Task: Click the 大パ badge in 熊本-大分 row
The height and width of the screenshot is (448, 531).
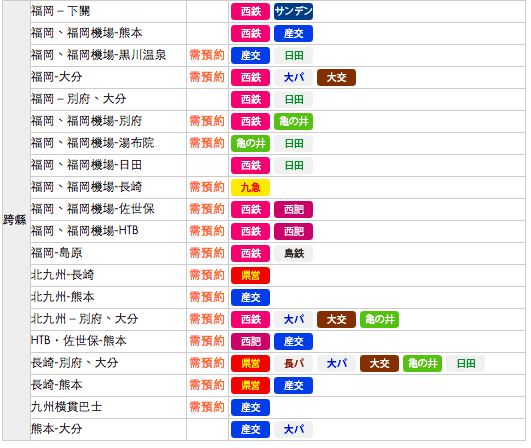Action: coord(293,430)
